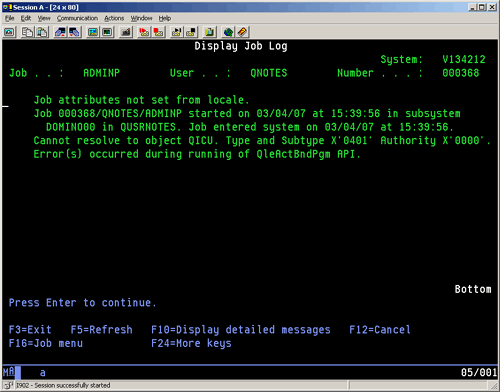Click the Paste toolbar icon
This screenshot has width=500, height=392.
pyautogui.click(x=42, y=32)
